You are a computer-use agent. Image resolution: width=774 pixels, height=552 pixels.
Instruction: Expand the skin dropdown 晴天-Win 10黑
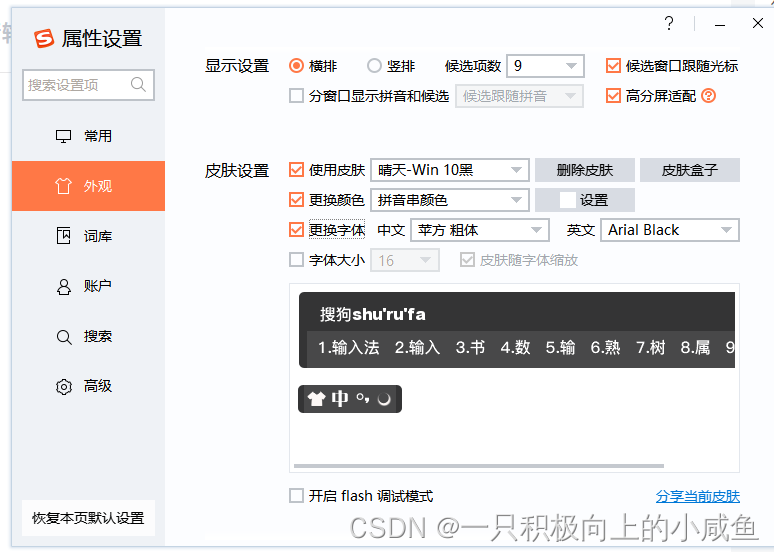(450, 170)
